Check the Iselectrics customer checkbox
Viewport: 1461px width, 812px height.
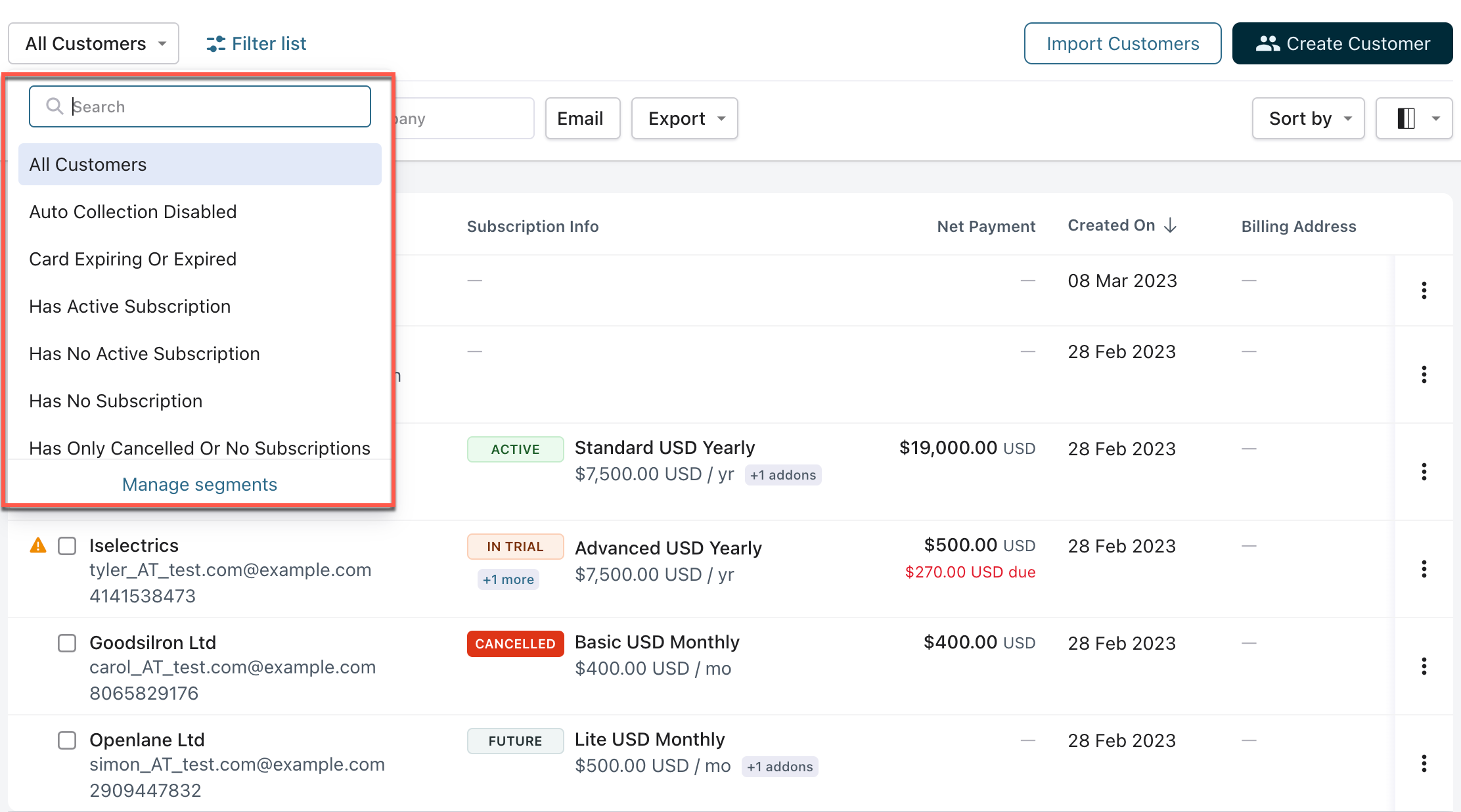click(67, 545)
